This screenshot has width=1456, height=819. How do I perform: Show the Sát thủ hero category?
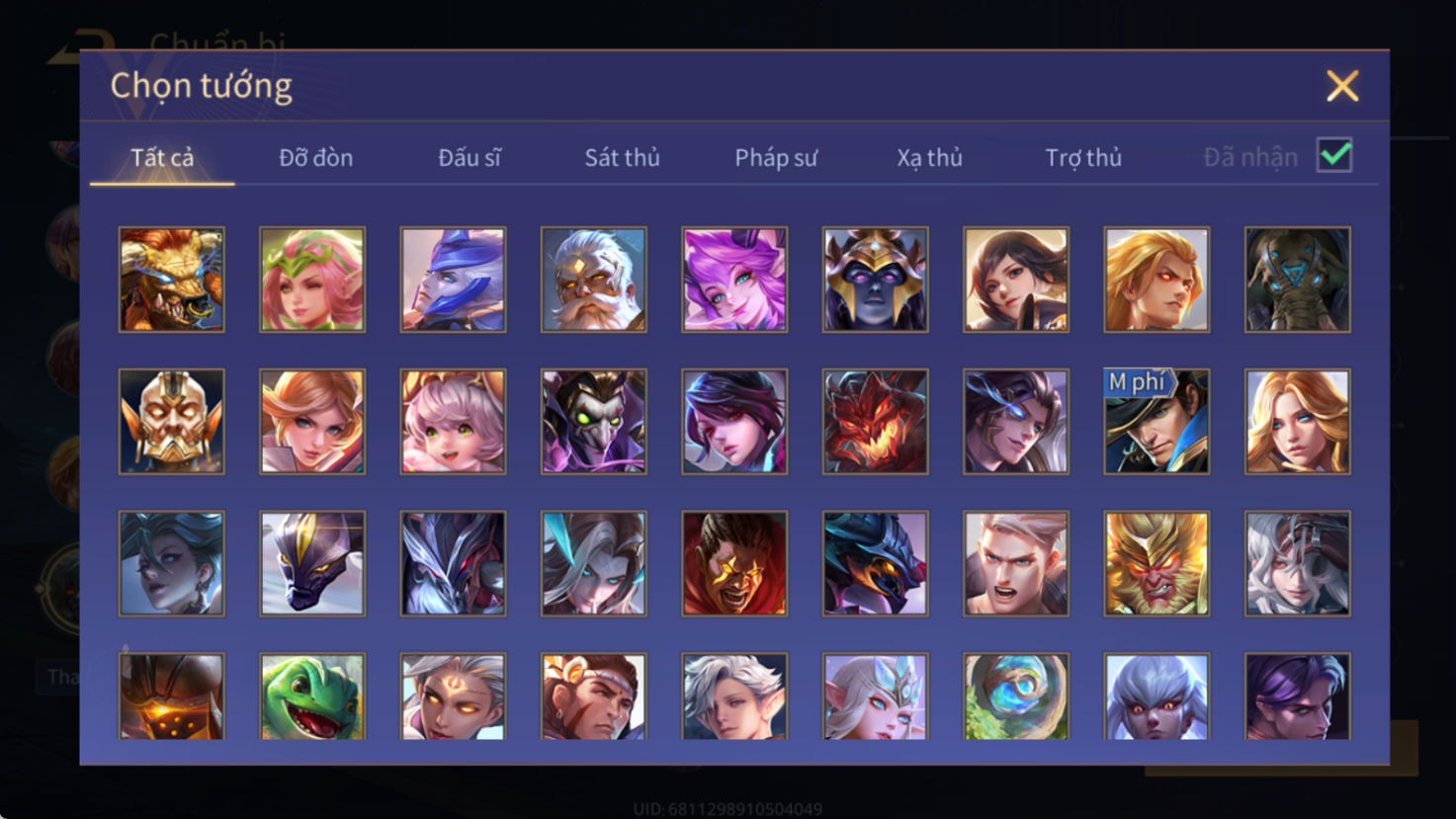click(622, 157)
